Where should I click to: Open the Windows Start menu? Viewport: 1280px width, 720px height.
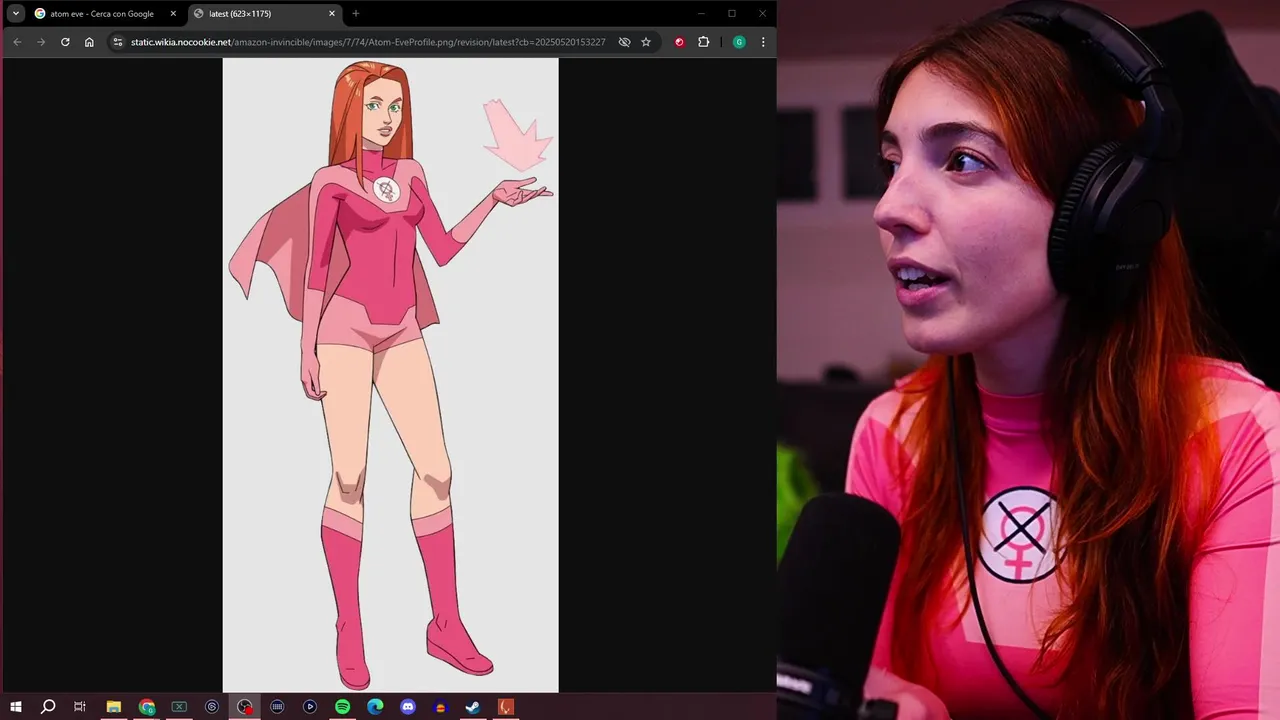(x=16, y=707)
